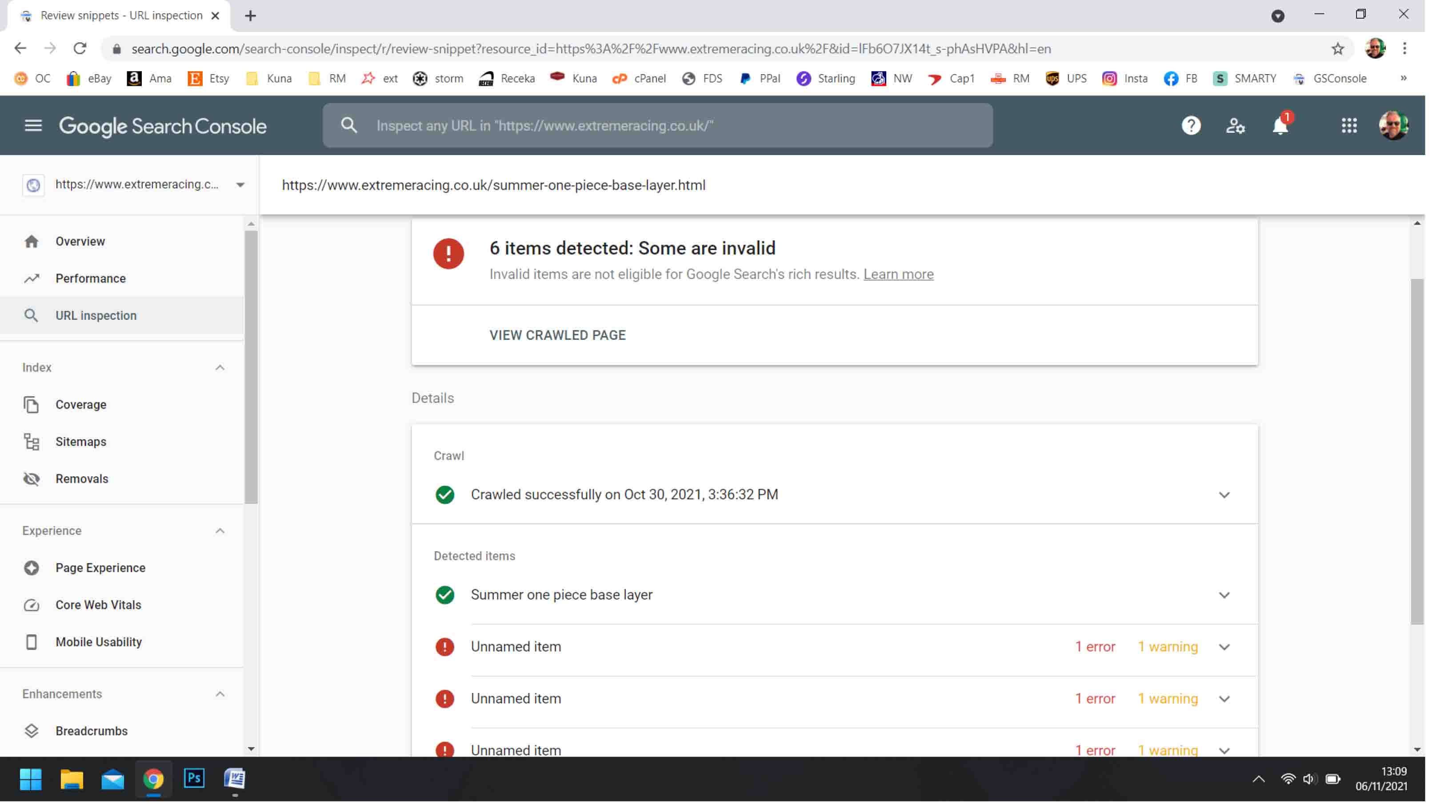Open the Google apps grid

click(1350, 125)
